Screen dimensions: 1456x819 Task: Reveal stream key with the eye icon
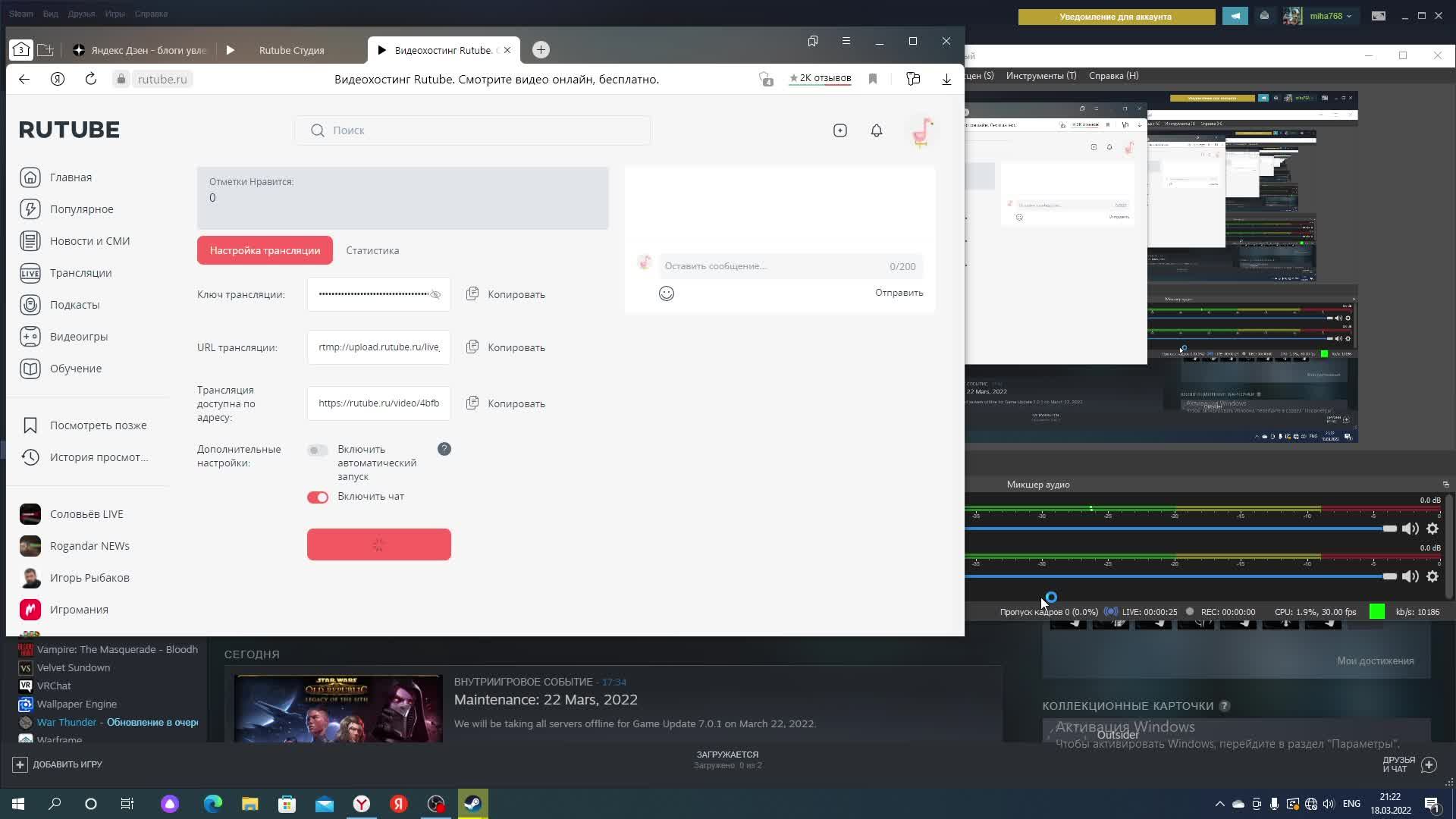[x=435, y=294]
